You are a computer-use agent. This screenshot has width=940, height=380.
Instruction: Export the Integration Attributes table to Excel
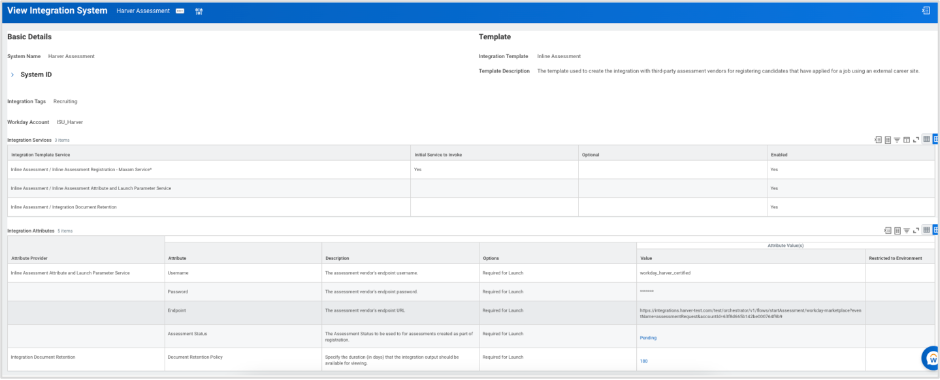tap(888, 230)
